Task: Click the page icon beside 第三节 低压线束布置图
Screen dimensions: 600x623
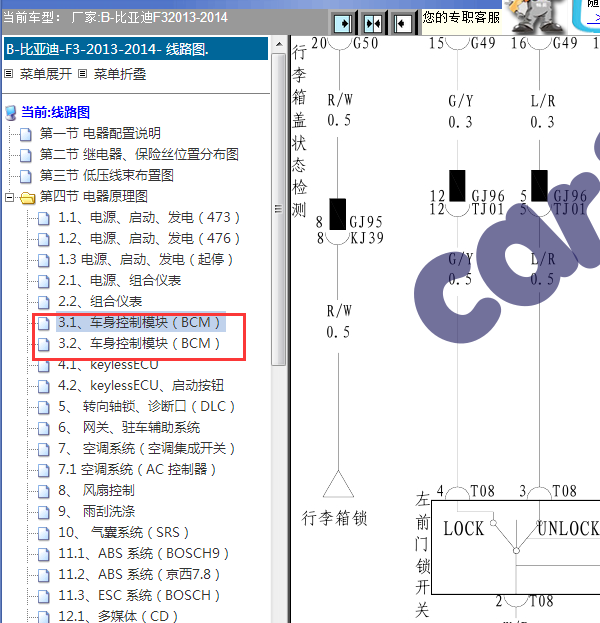Action: (x=26, y=176)
